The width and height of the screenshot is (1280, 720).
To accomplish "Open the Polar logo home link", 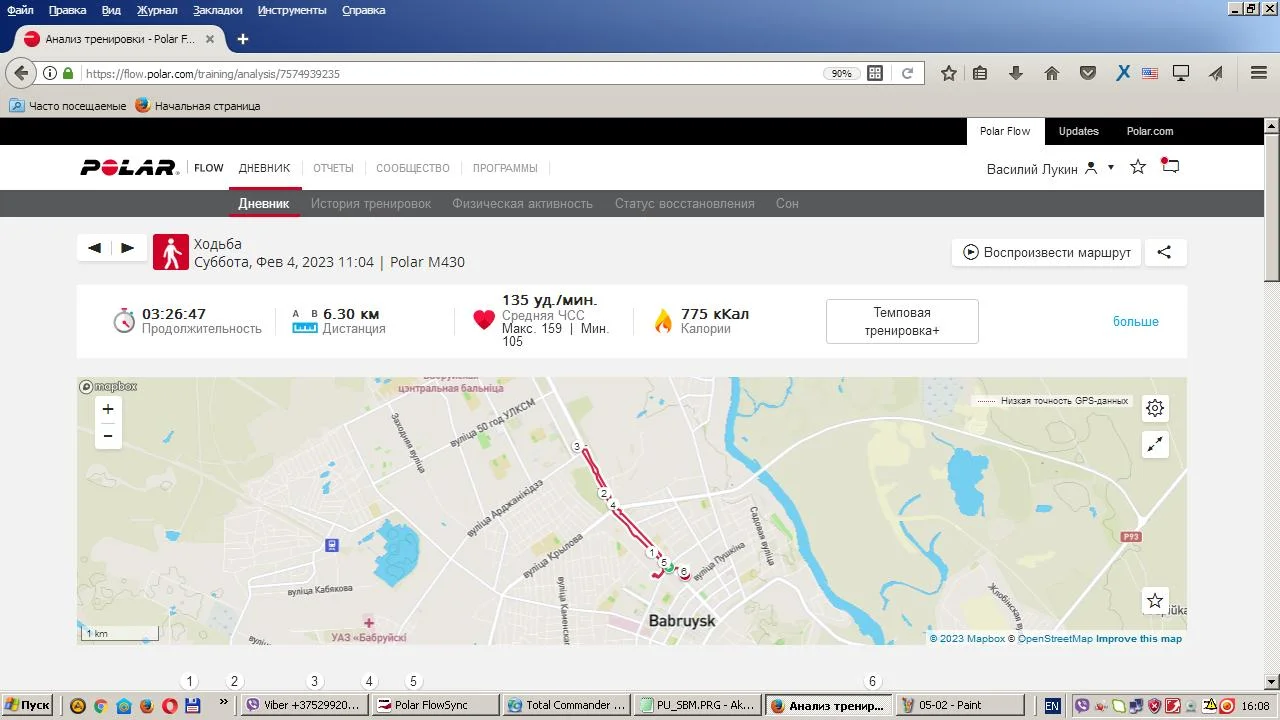I will 129,168.
